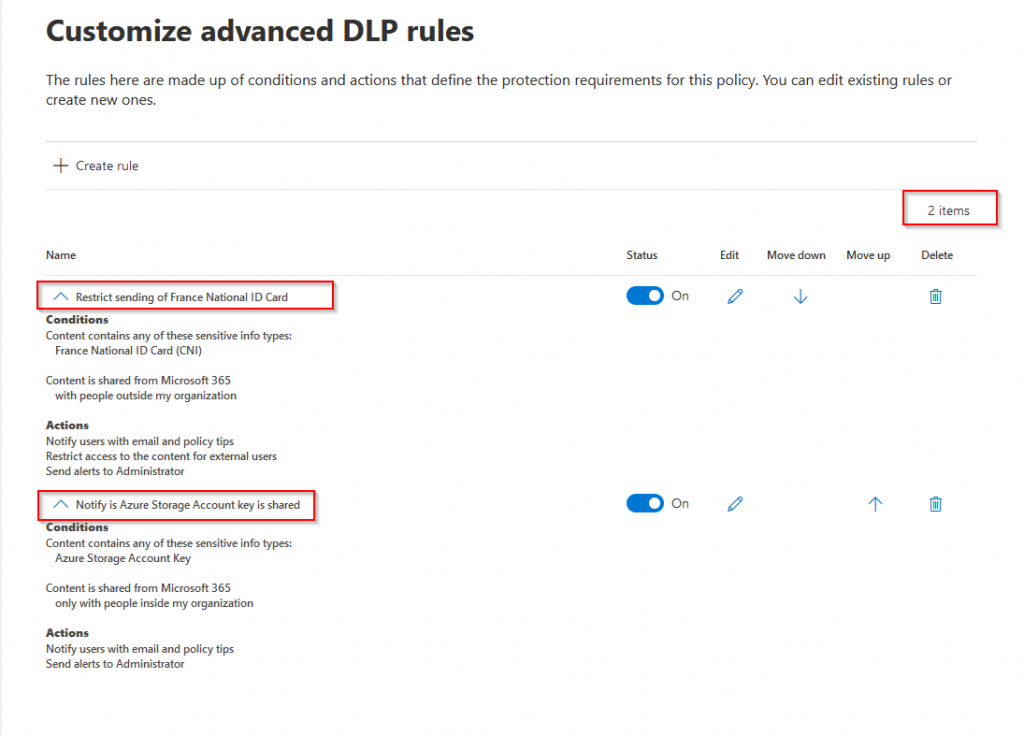Click the 2 items counter
The width and height of the screenshot is (1024, 736).
pyautogui.click(x=949, y=209)
